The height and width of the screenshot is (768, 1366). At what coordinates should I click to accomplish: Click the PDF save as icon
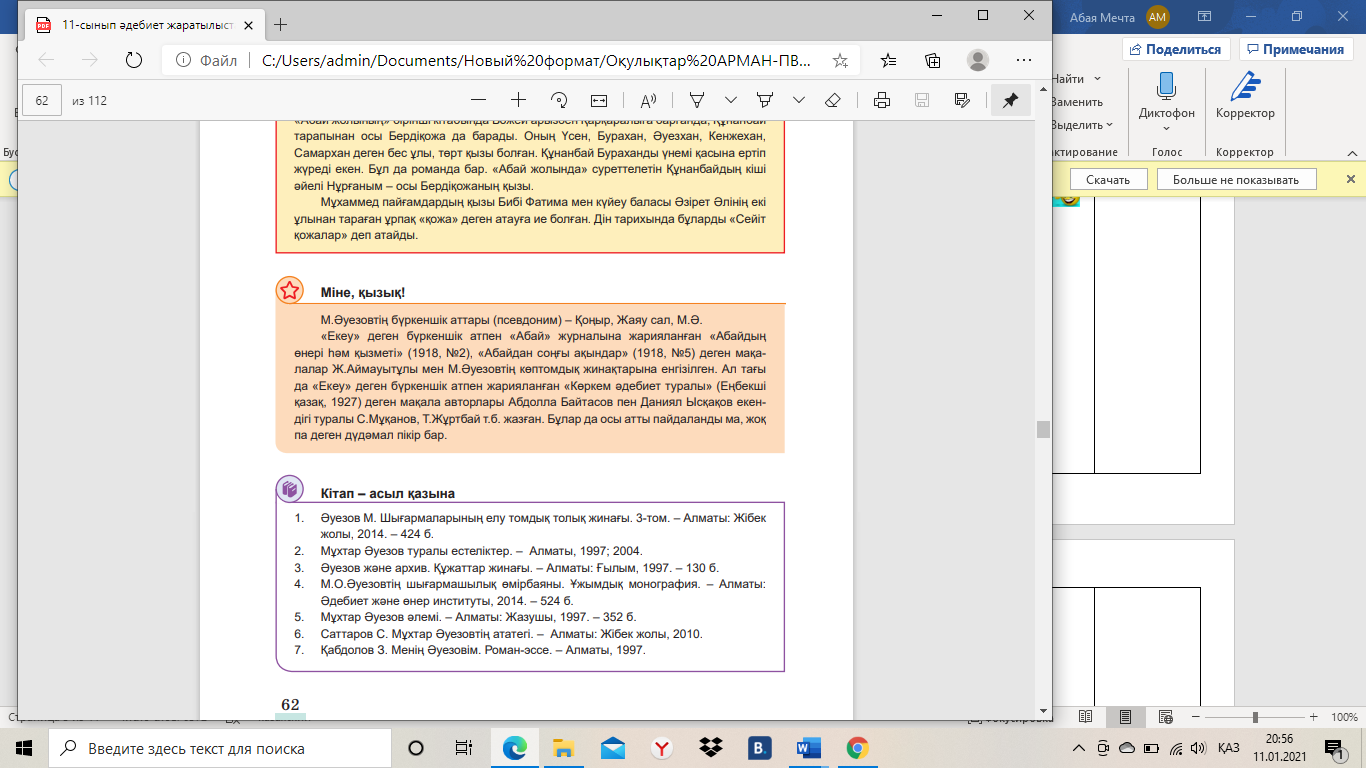[x=962, y=100]
